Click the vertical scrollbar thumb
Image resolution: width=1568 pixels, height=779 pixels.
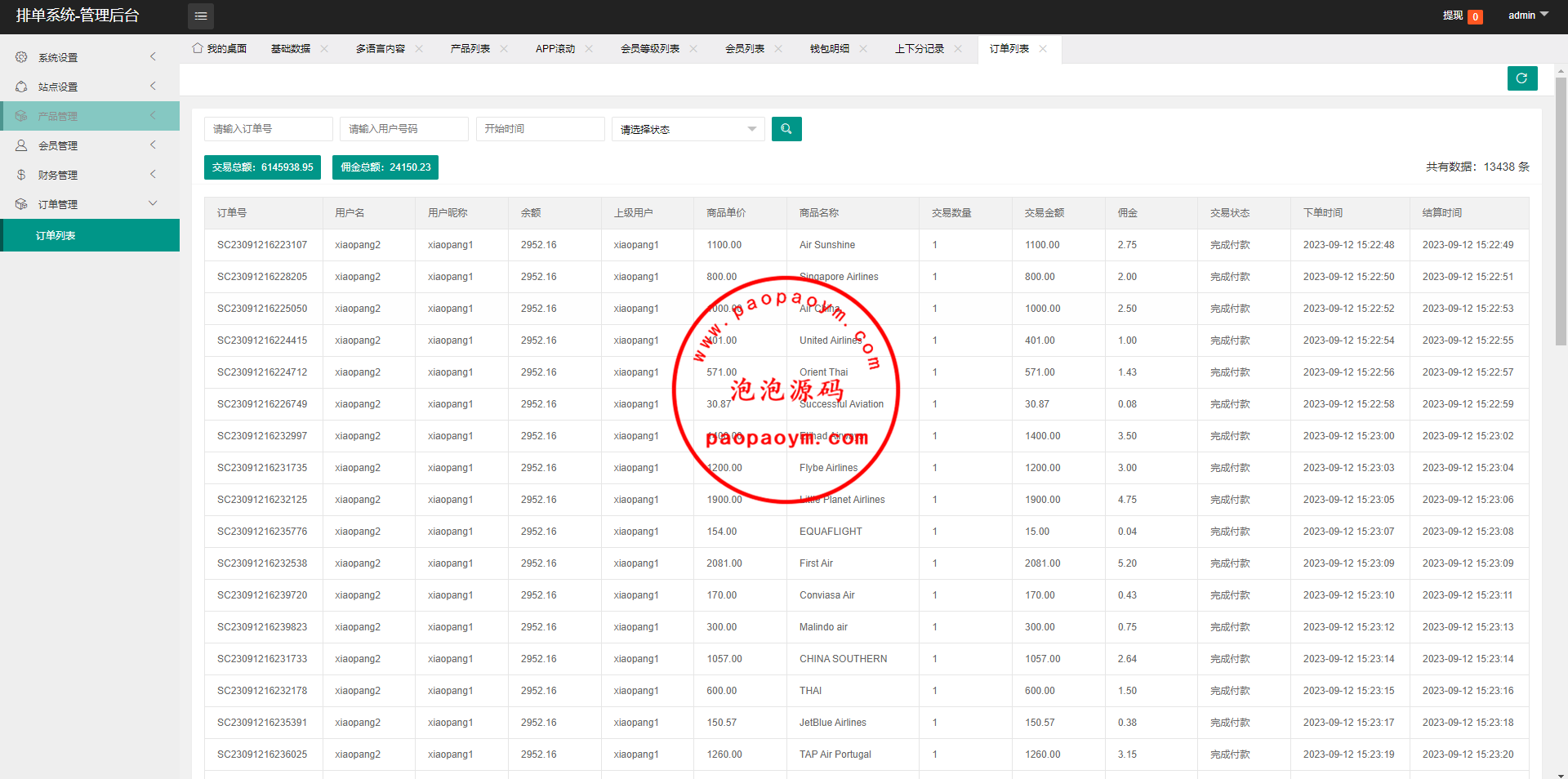[x=1561, y=212]
